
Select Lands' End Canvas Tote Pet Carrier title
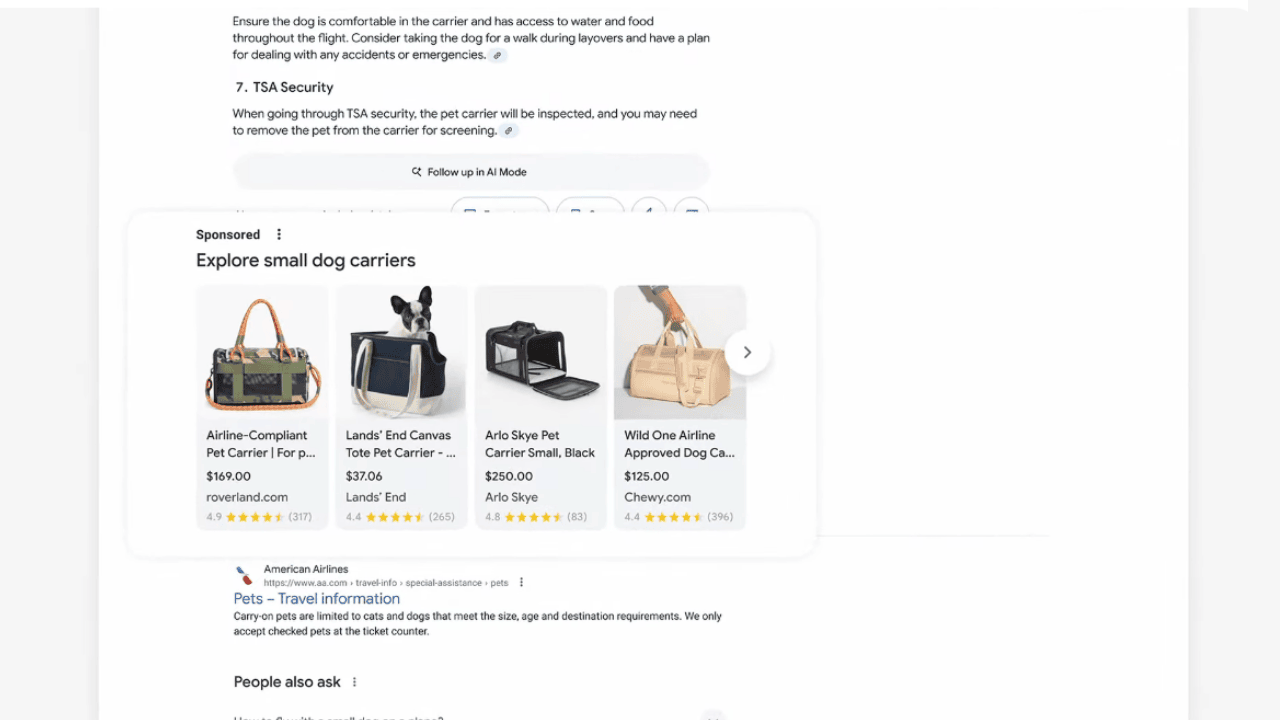click(x=400, y=444)
